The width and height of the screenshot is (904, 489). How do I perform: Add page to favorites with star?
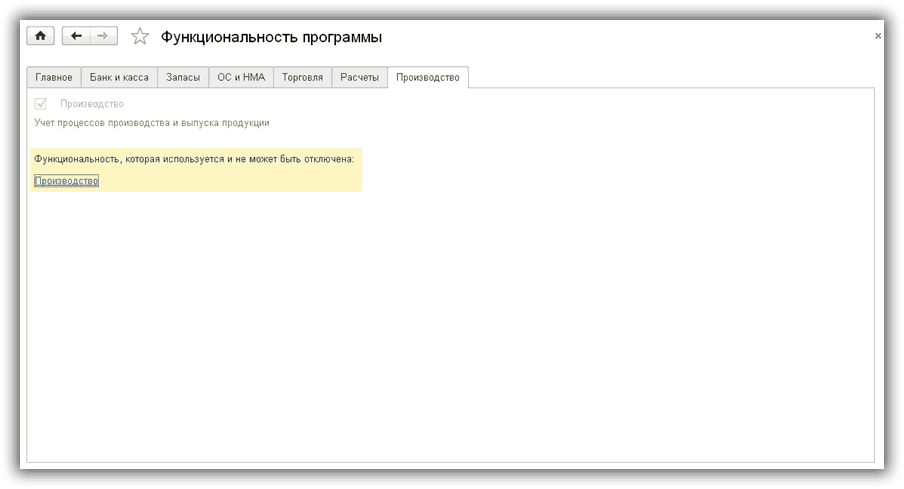(140, 37)
